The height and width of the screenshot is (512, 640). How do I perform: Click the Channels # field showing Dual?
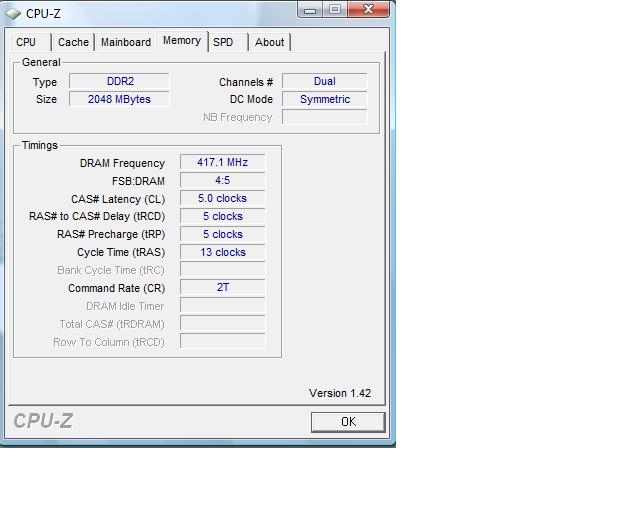click(x=324, y=81)
